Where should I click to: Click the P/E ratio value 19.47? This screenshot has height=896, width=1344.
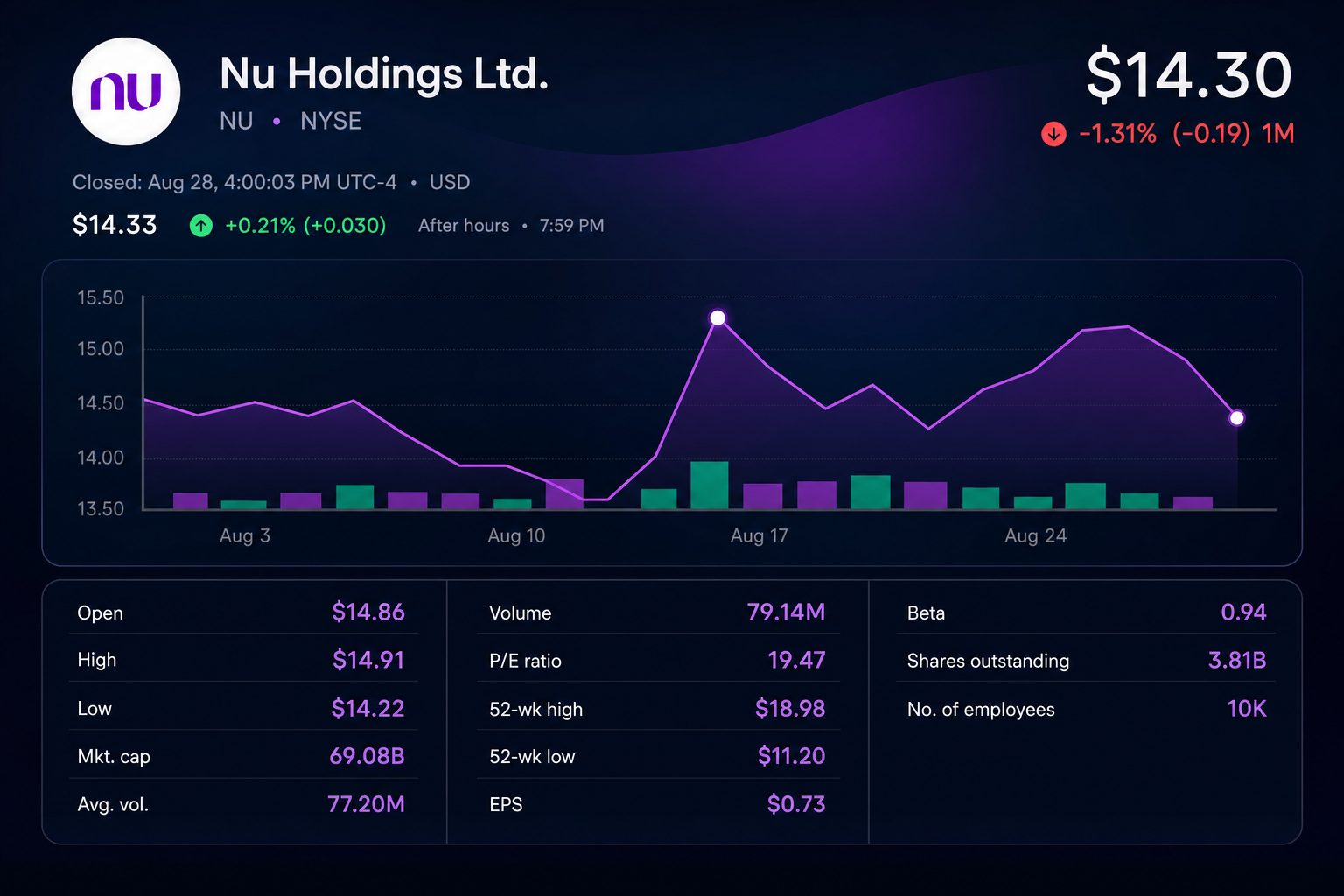(796, 660)
